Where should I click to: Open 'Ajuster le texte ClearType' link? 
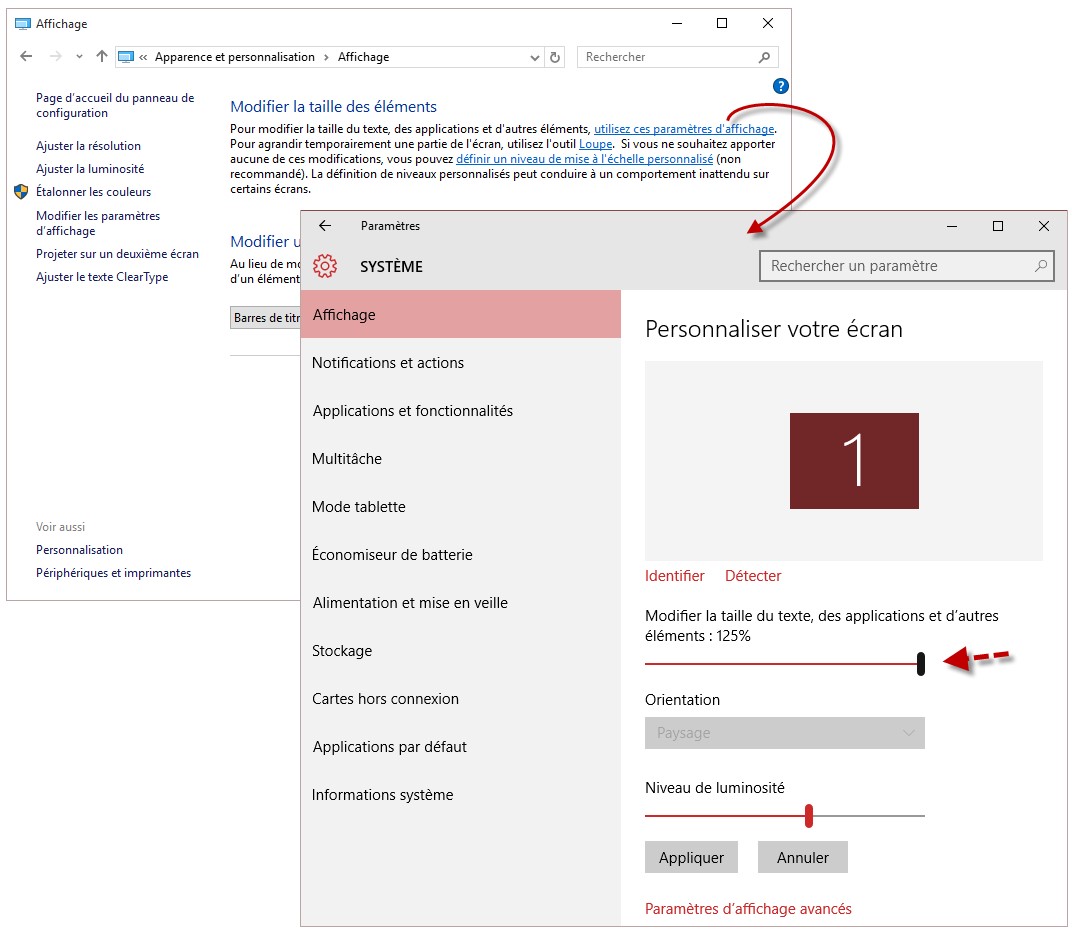click(x=102, y=277)
